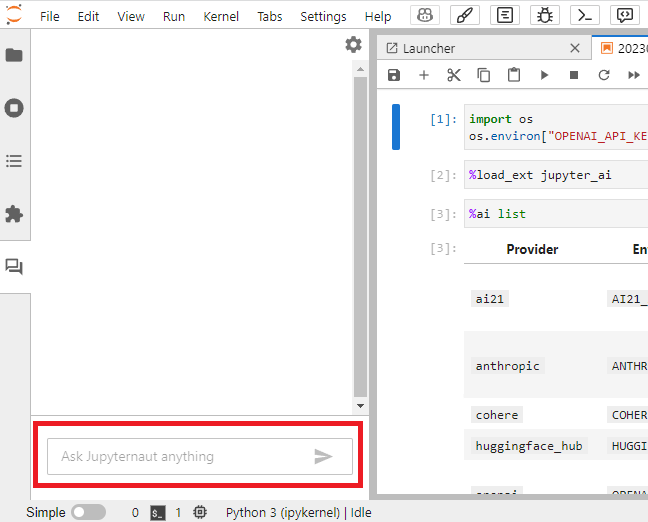Image resolution: width=648 pixels, height=522 pixels.
Task: Insert a new cell with the plus icon
Action: tap(424, 75)
